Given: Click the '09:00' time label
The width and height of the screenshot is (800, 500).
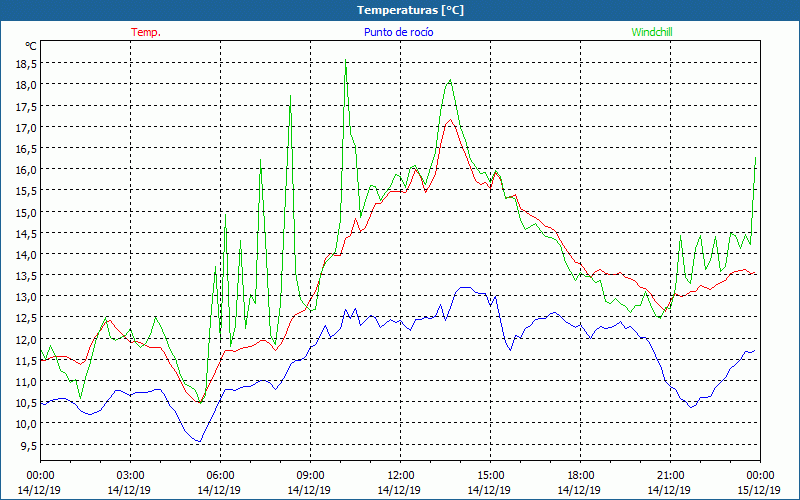Looking at the screenshot, I should coord(310,476).
